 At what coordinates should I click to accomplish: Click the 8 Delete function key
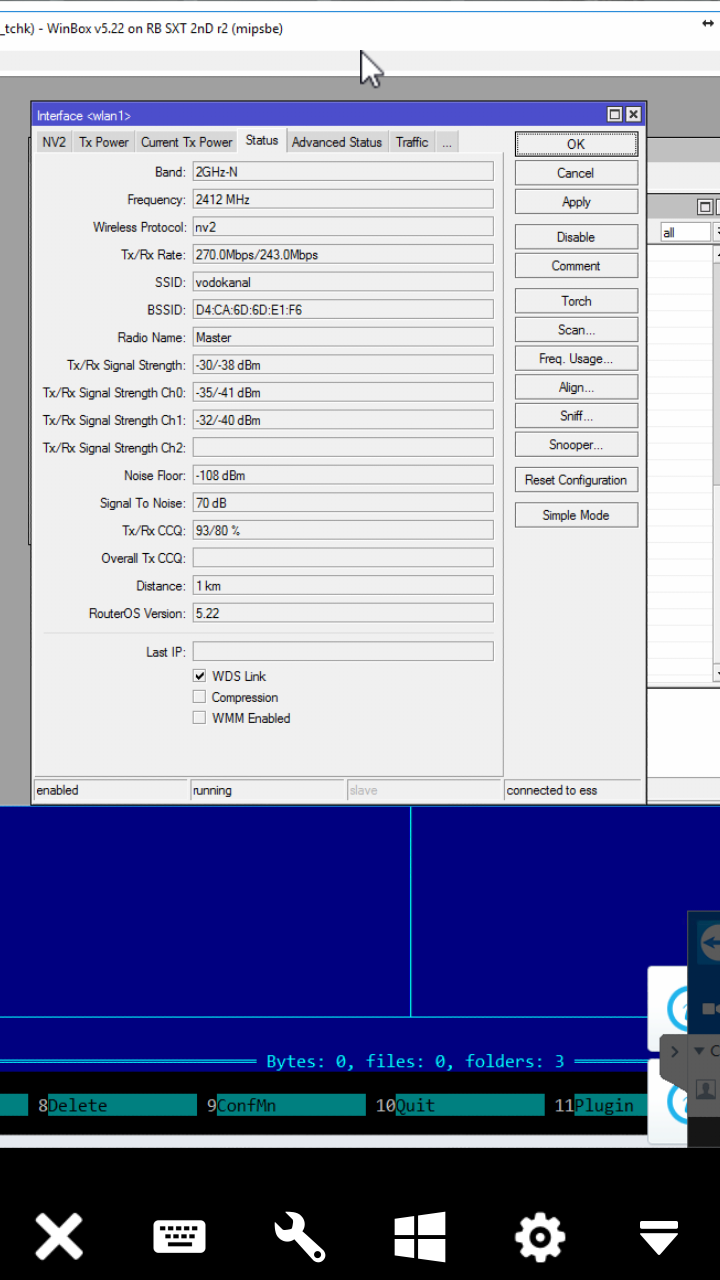[117, 1105]
